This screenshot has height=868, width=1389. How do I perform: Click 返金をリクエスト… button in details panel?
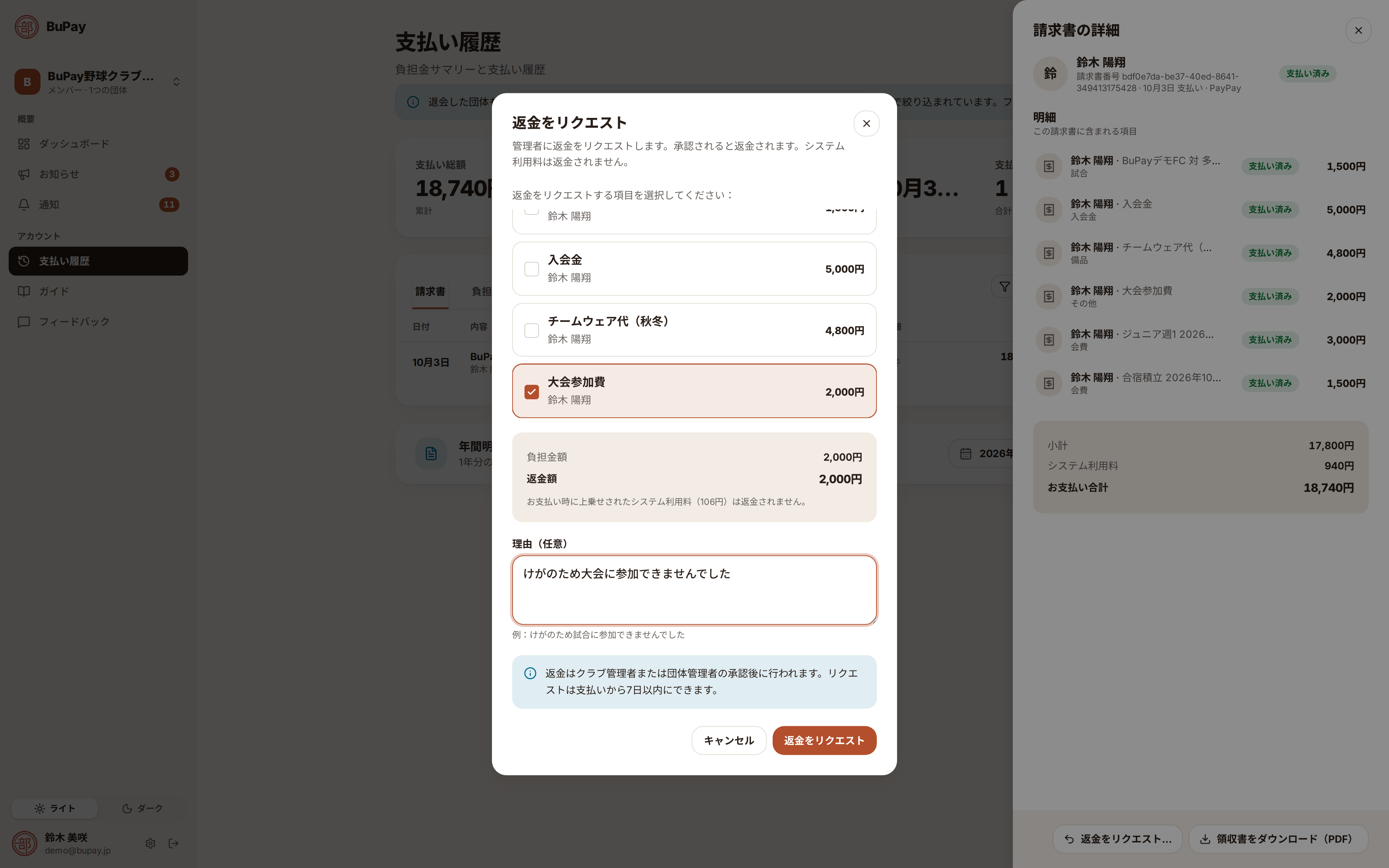pos(1117,839)
